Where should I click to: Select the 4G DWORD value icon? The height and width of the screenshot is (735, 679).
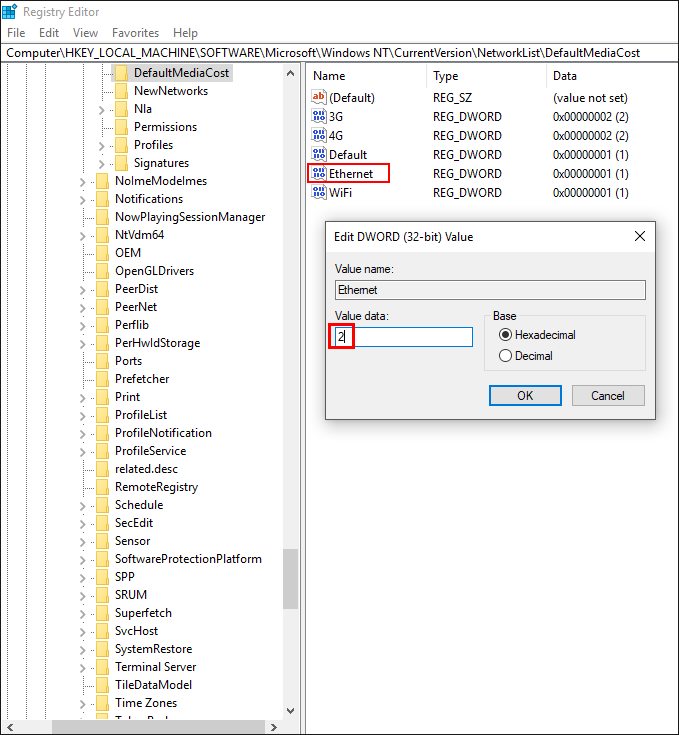coord(319,135)
